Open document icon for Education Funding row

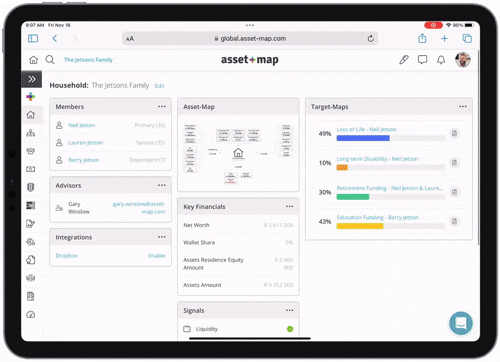pos(454,221)
